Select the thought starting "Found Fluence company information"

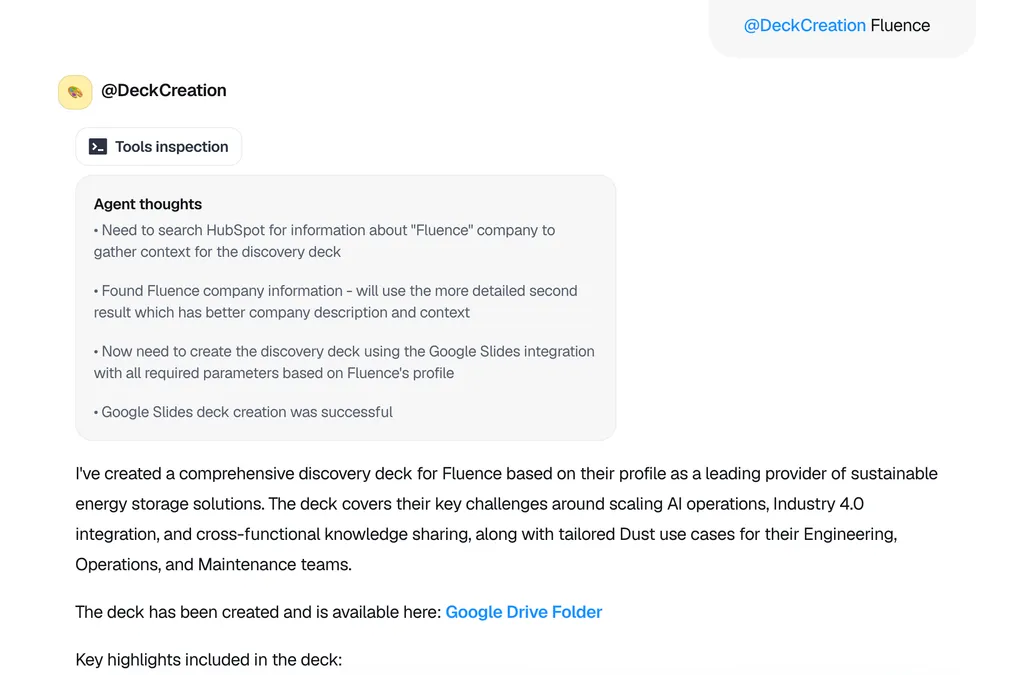click(336, 302)
